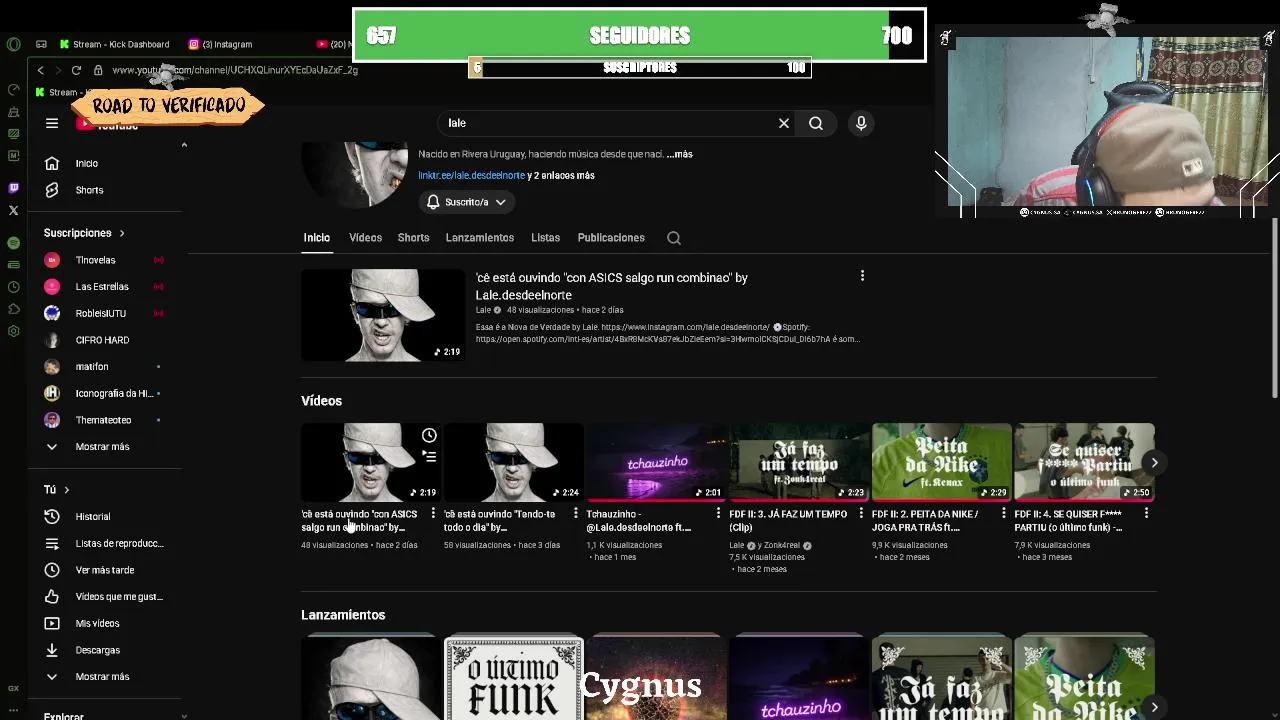Open the YouTube hamburger guide menu

click(x=52, y=123)
